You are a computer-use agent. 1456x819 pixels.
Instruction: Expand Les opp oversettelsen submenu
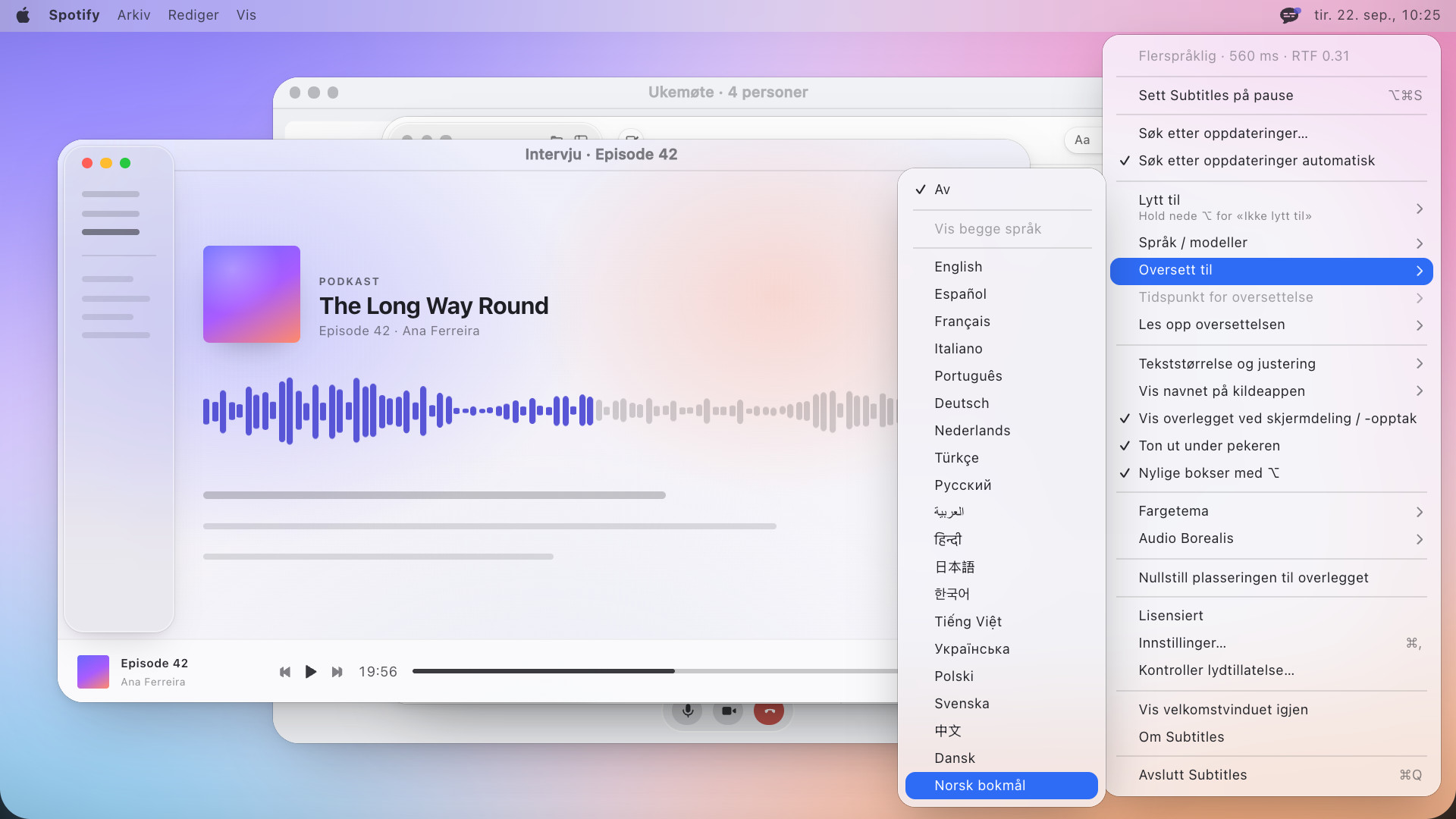point(1271,325)
